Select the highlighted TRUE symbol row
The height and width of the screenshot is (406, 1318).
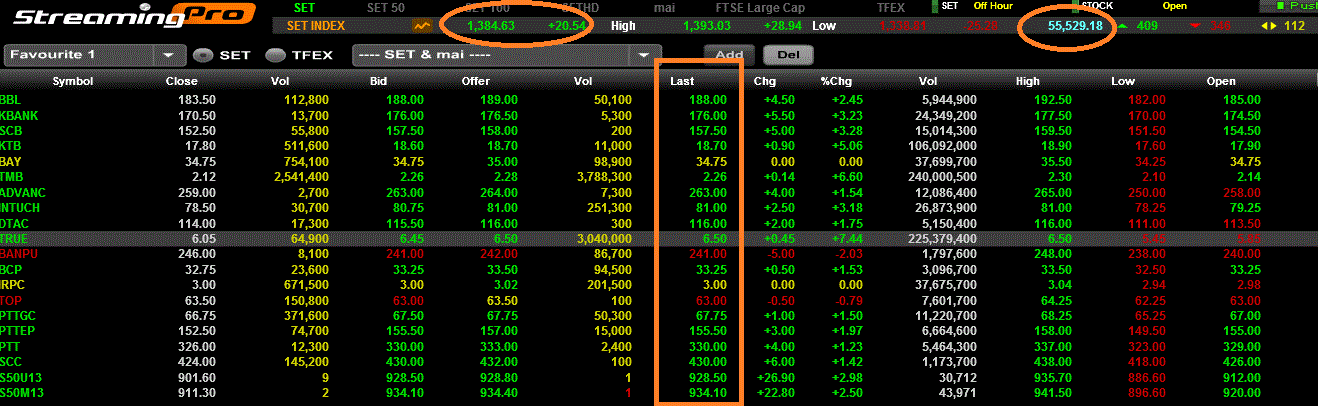[x=659, y=239]
